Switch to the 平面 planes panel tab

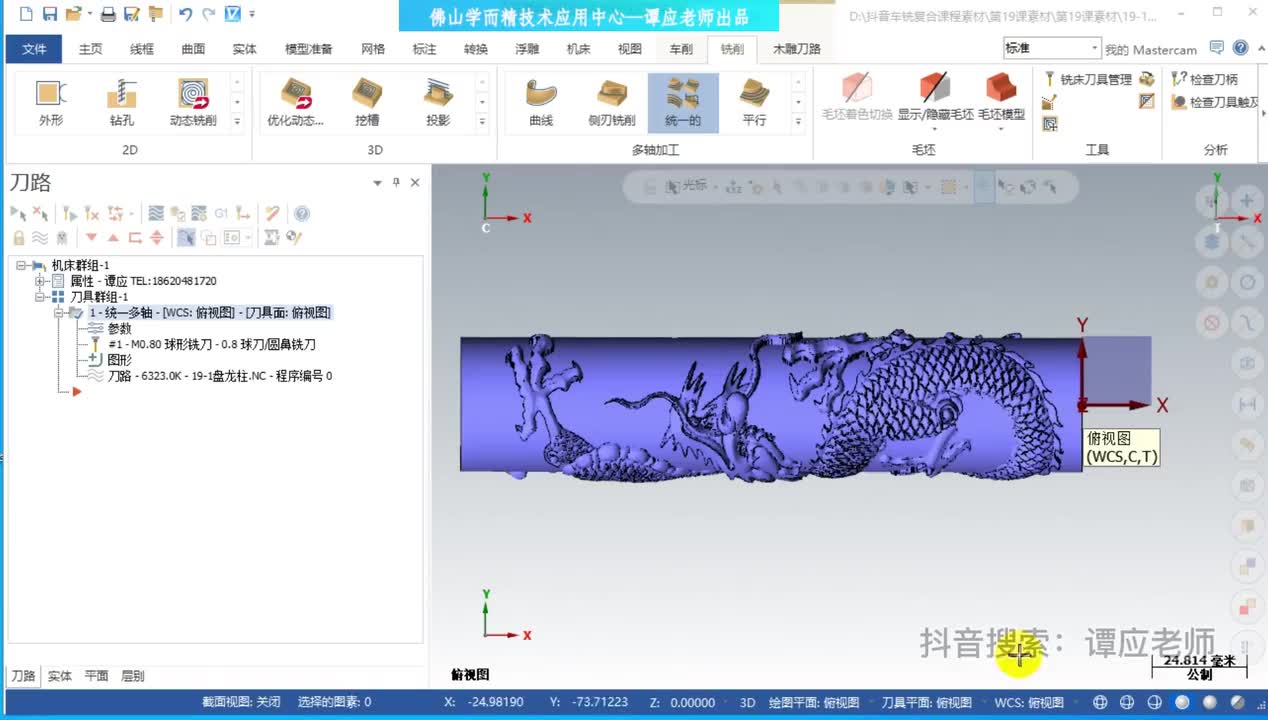tap(96, 676)
